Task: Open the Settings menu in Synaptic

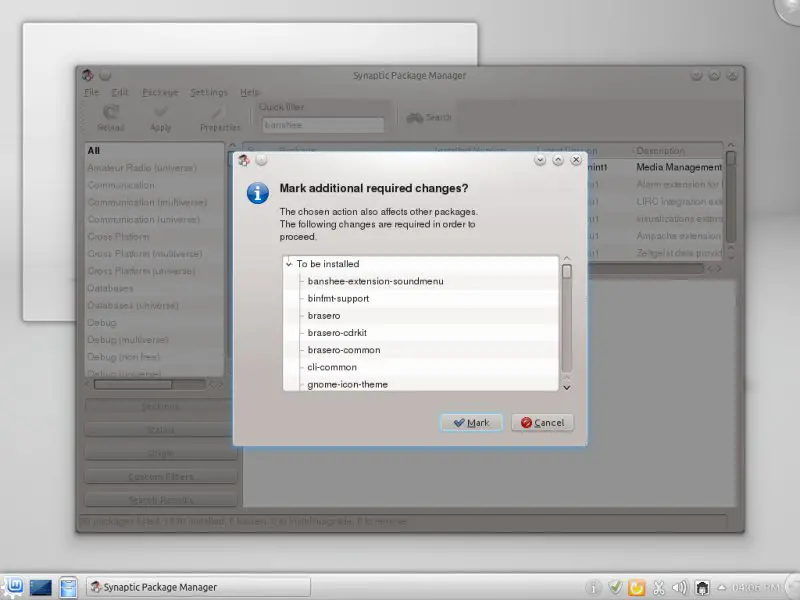Action: (x=209, y=92)
